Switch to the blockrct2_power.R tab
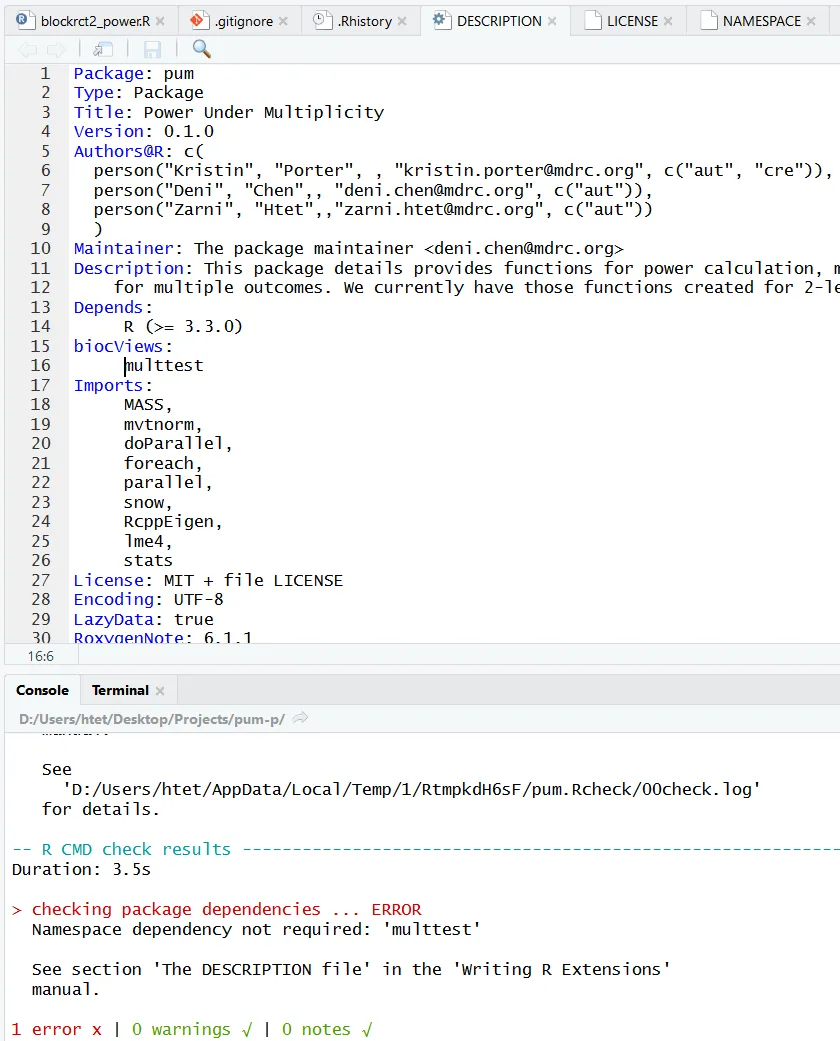This screenshot has width=840, height=1041. (95, 21)
